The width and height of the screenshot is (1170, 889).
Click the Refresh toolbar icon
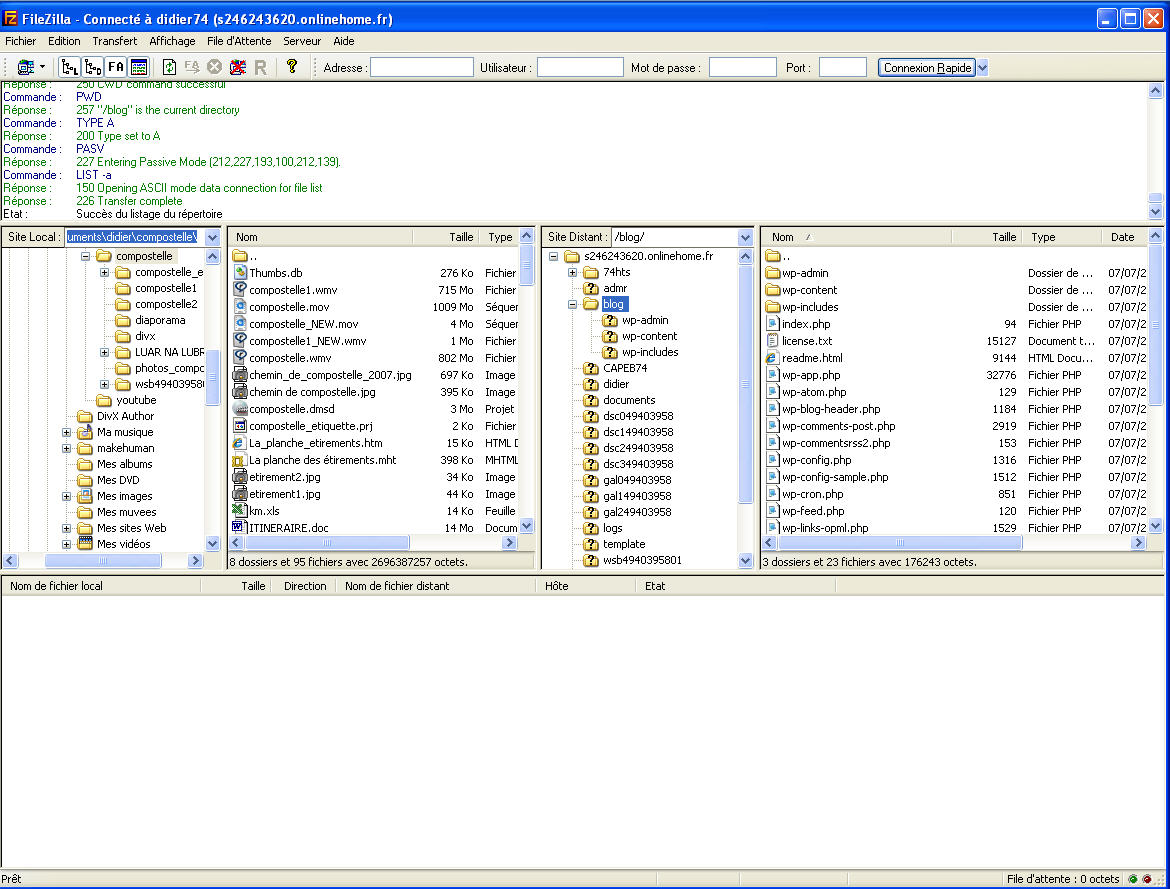pos(169,67)
